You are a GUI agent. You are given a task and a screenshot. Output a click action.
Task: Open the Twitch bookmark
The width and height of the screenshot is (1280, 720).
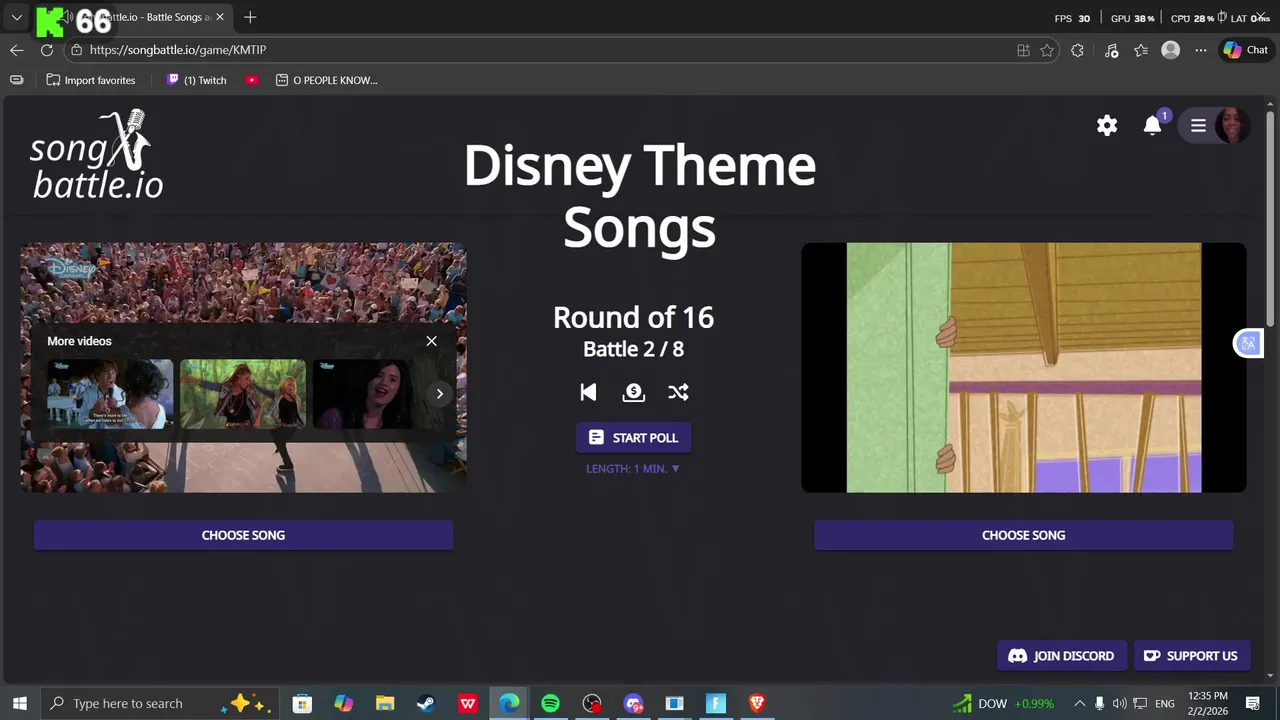tap(196, 80)
